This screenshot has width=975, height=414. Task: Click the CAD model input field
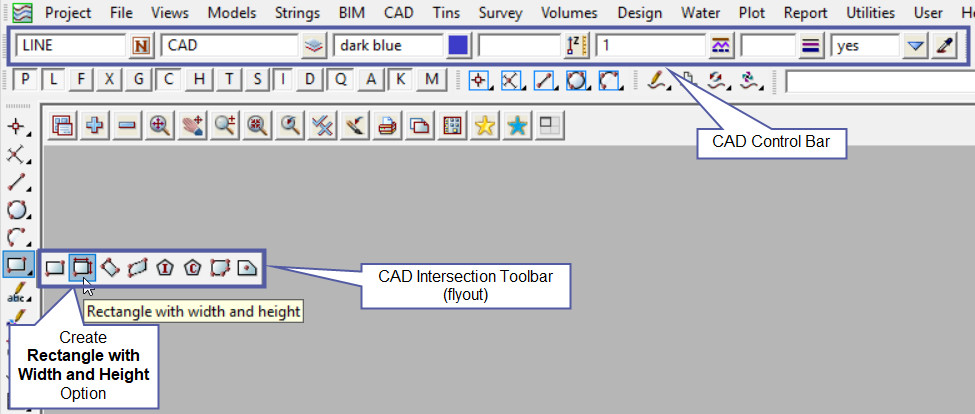[229, 46]
